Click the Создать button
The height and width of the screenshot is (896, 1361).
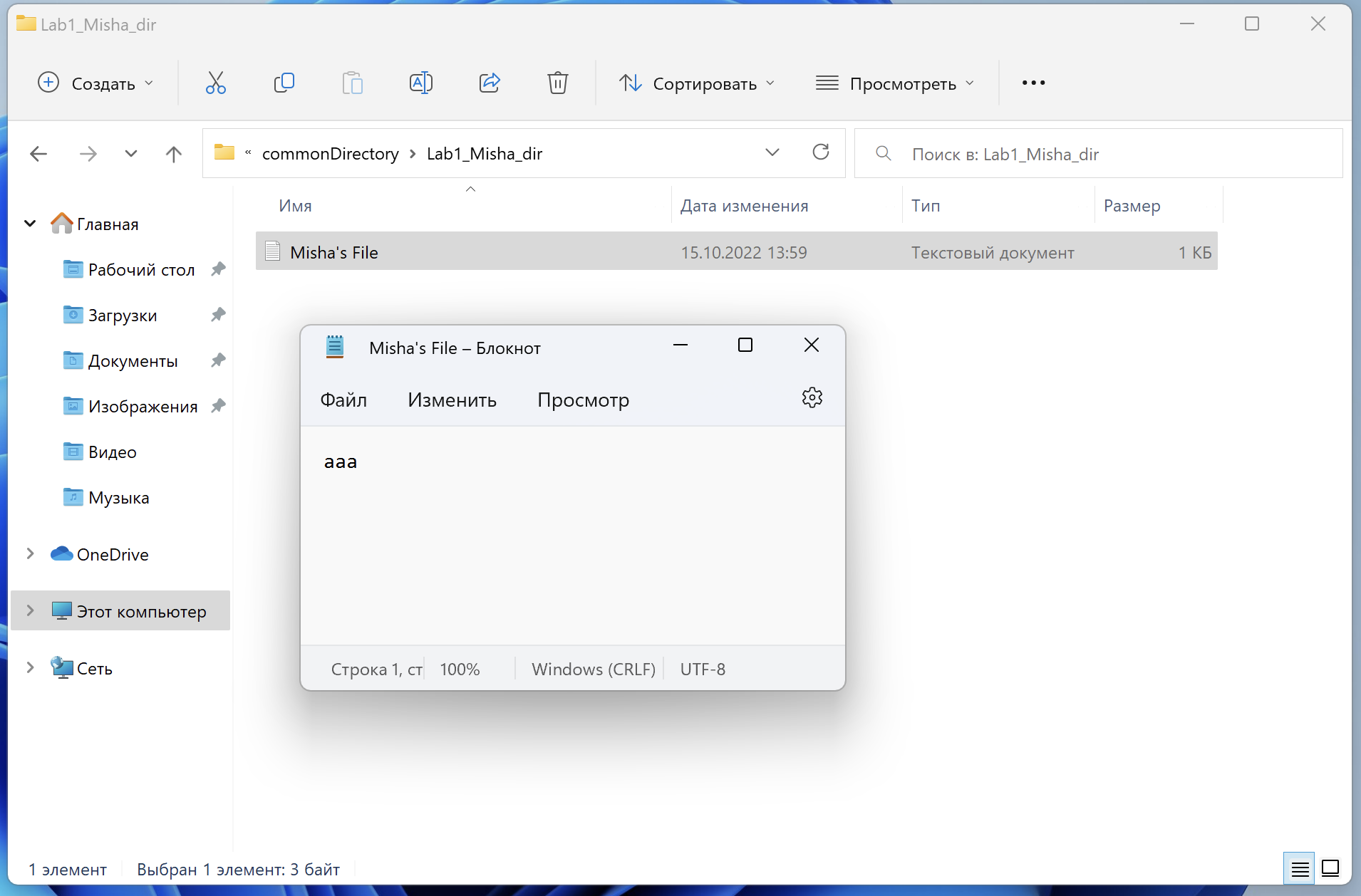(95, 83)
